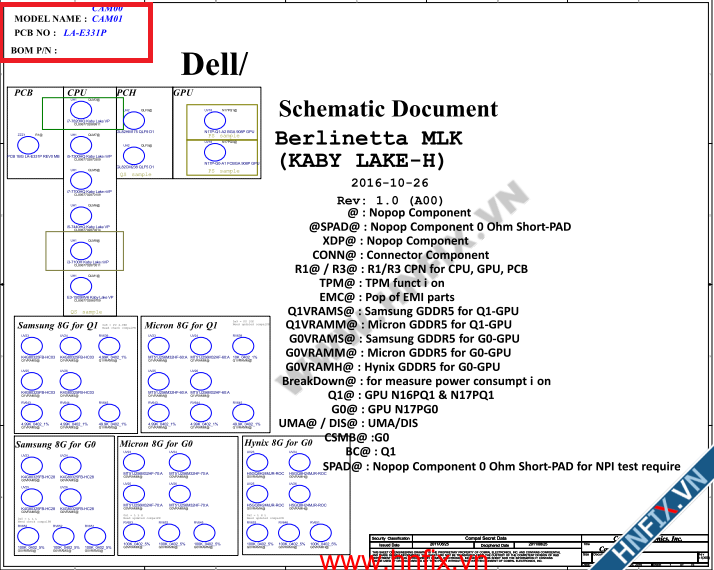Select the 'Micron 8G for Q1' block title

(x=181, y=326)
